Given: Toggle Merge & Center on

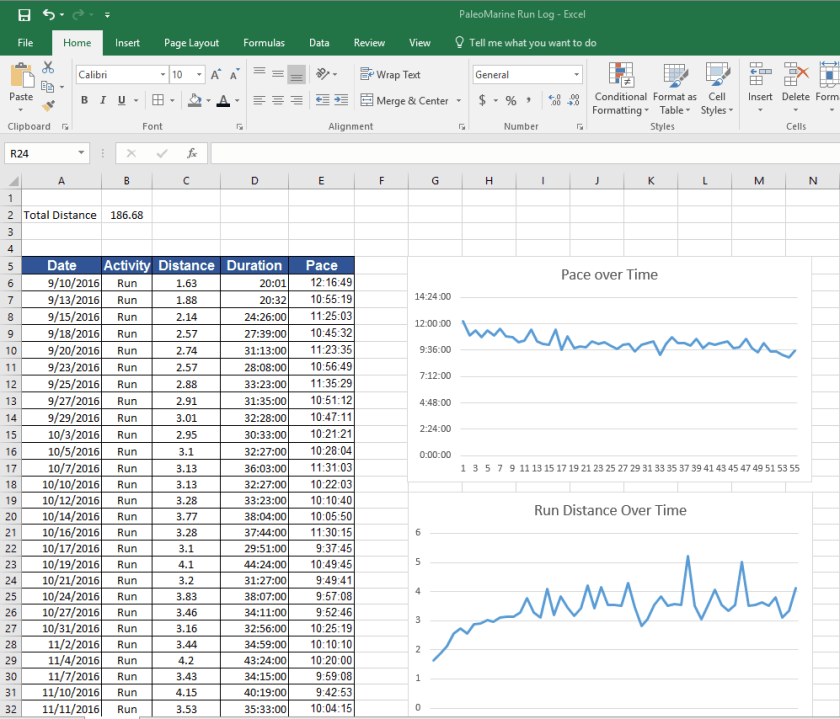Looking at the screenshot, I should pos(400,100).
